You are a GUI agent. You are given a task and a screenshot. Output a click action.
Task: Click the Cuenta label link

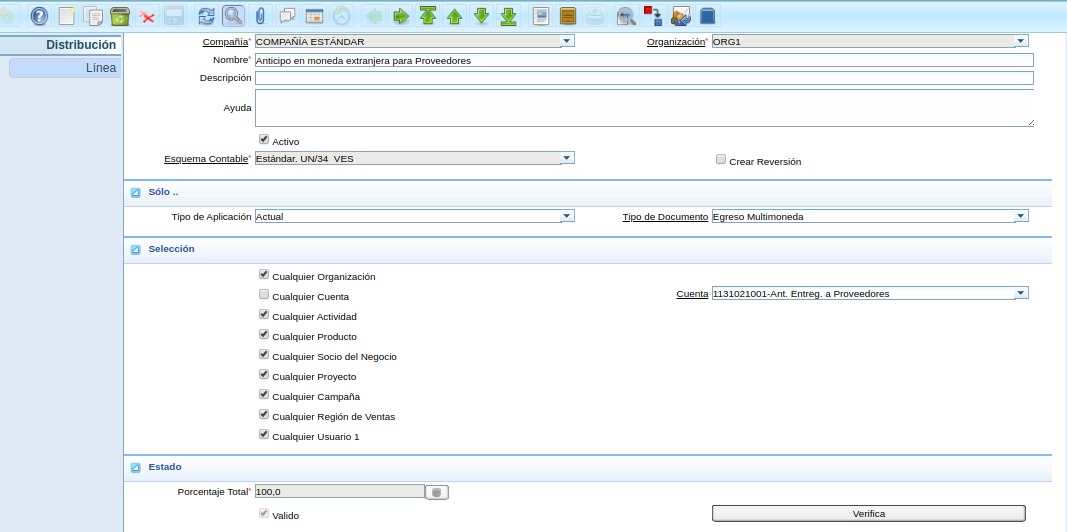click(x=692, y=295)
